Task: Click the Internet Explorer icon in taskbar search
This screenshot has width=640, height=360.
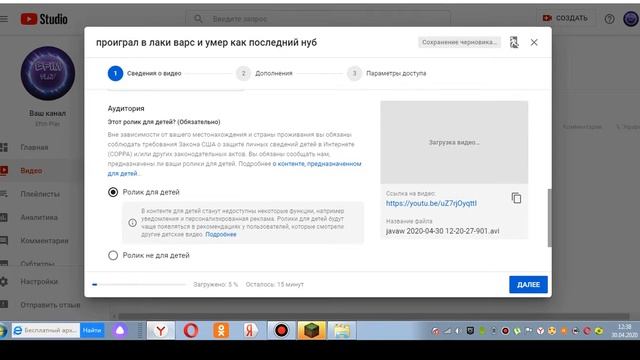Action: coord(18,330)
